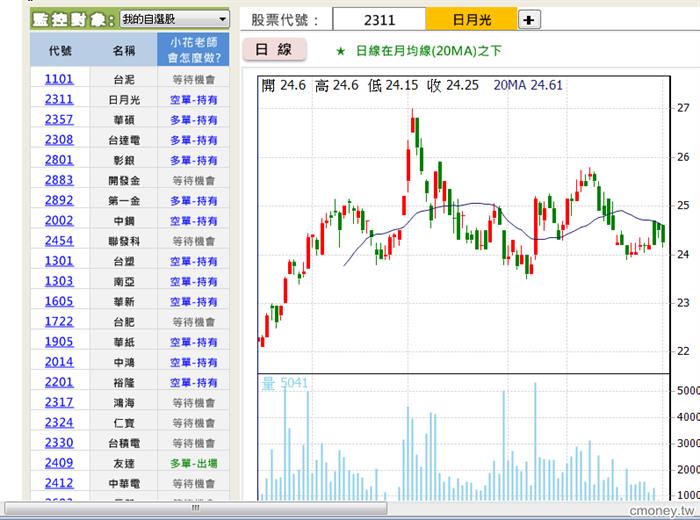Viewport: 700px width, 520px height.
Task: Open stock code link 2311 in list
Action: pyautogui.click(x=59, y=99)
